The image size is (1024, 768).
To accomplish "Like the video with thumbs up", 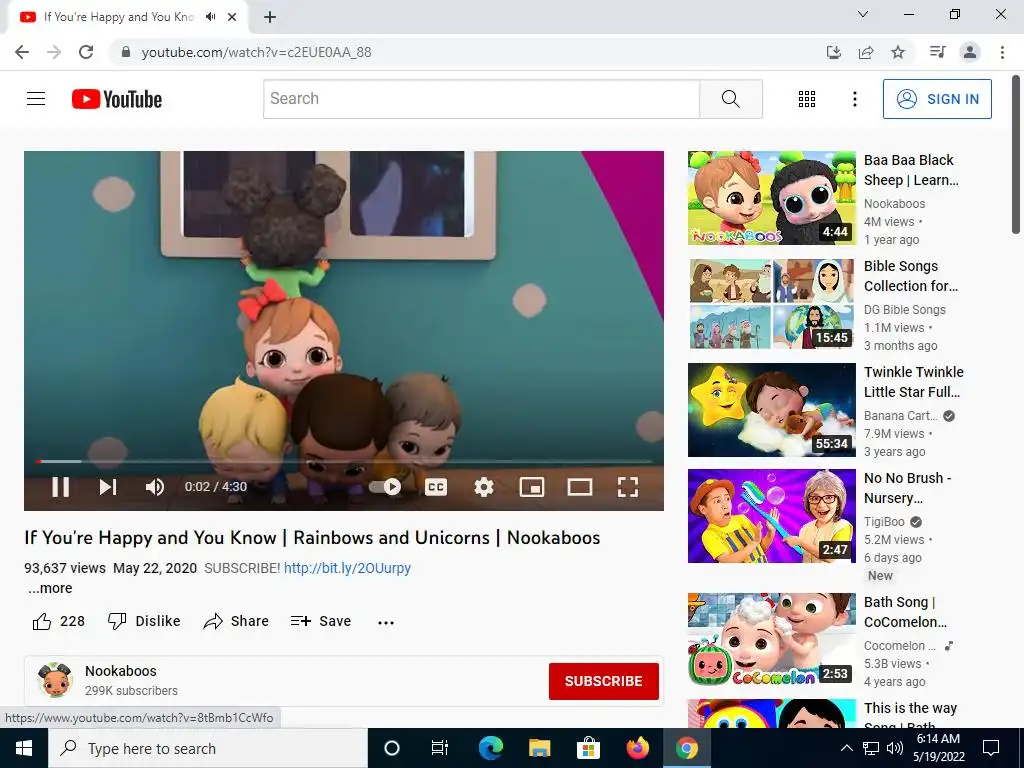I will 59,621.
